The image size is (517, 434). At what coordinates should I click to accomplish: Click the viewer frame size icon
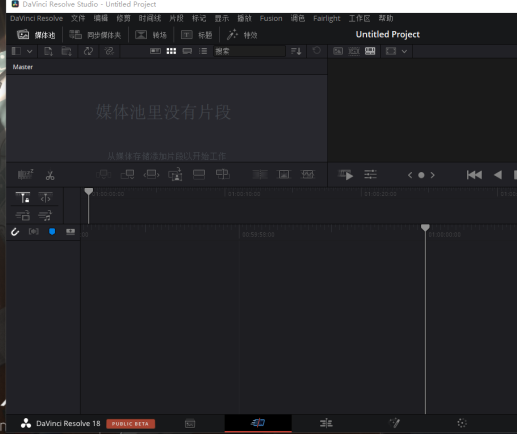[x=391, y=51]
